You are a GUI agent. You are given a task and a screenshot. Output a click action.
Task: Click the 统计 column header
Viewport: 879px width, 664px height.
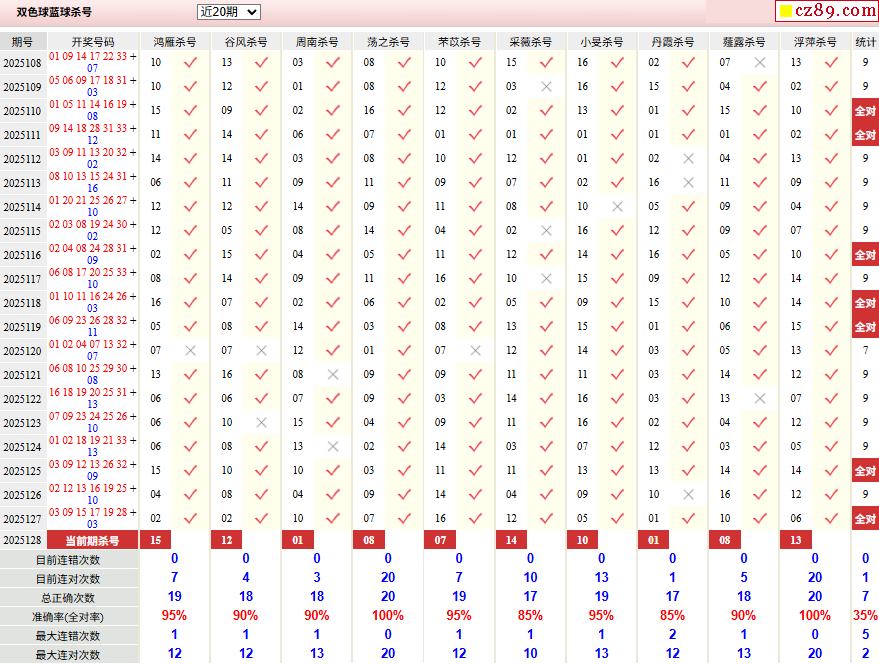[x=865, y=42]
